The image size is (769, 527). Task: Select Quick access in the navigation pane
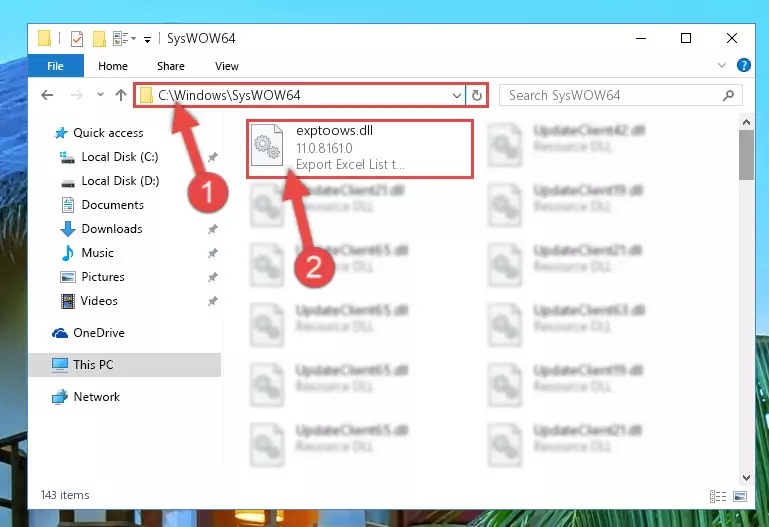(x=108, y=133)
